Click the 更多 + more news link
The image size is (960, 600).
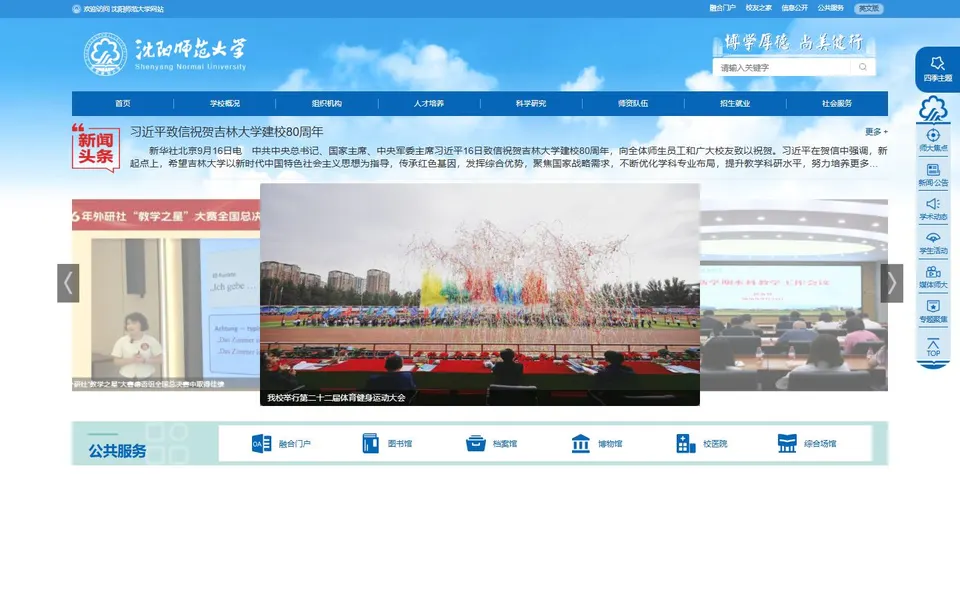pyautogui.click(x=876, y=132)
